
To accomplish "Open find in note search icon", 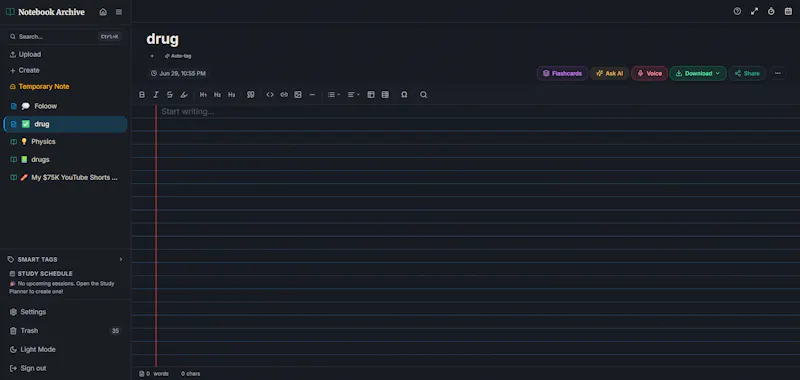I will click(423, 95).
